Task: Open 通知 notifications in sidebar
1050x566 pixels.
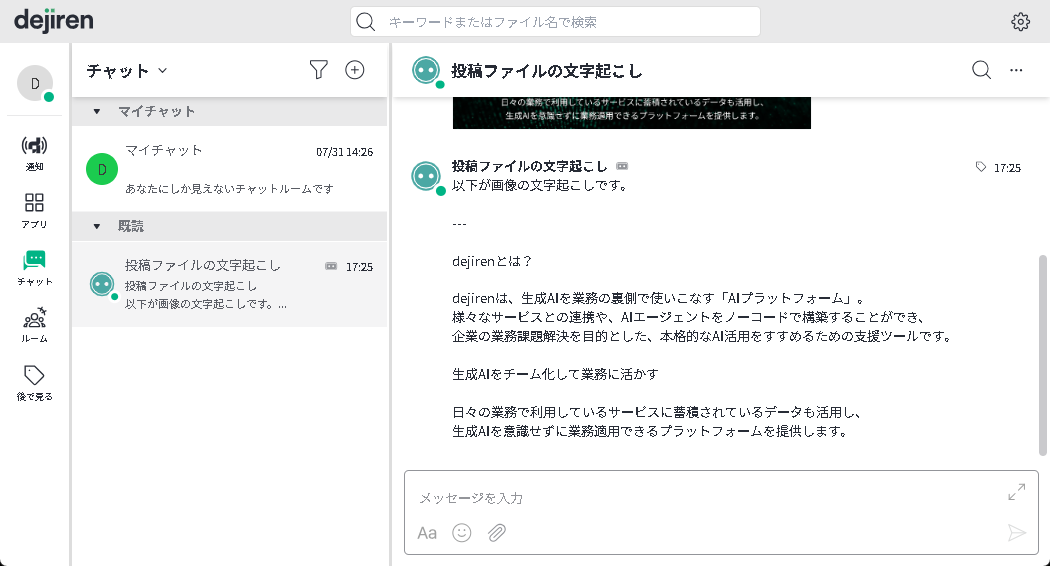Action: [34, 153]
